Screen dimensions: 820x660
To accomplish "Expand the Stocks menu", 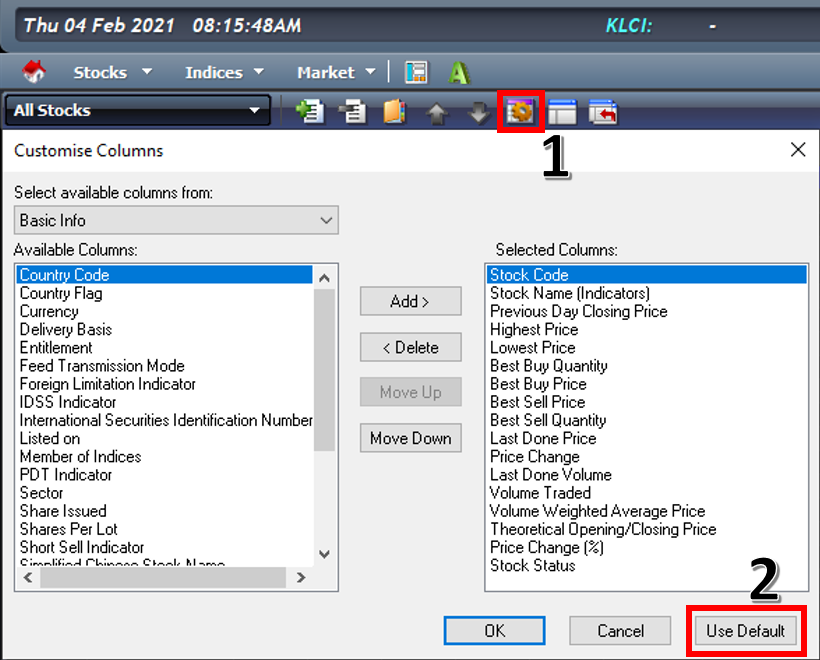I will pyautogui.click(x=112, y=72).
